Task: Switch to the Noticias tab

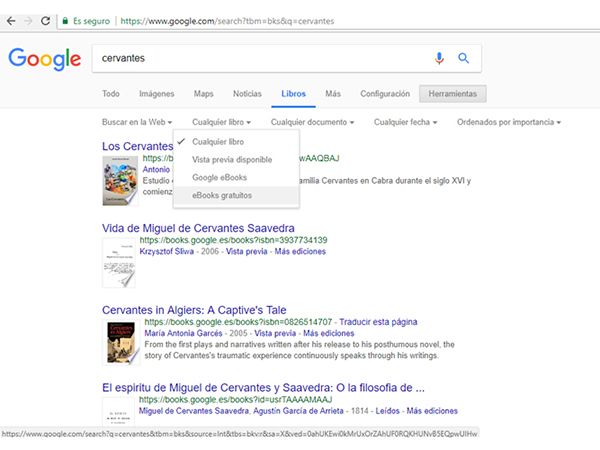Action: 247,94
